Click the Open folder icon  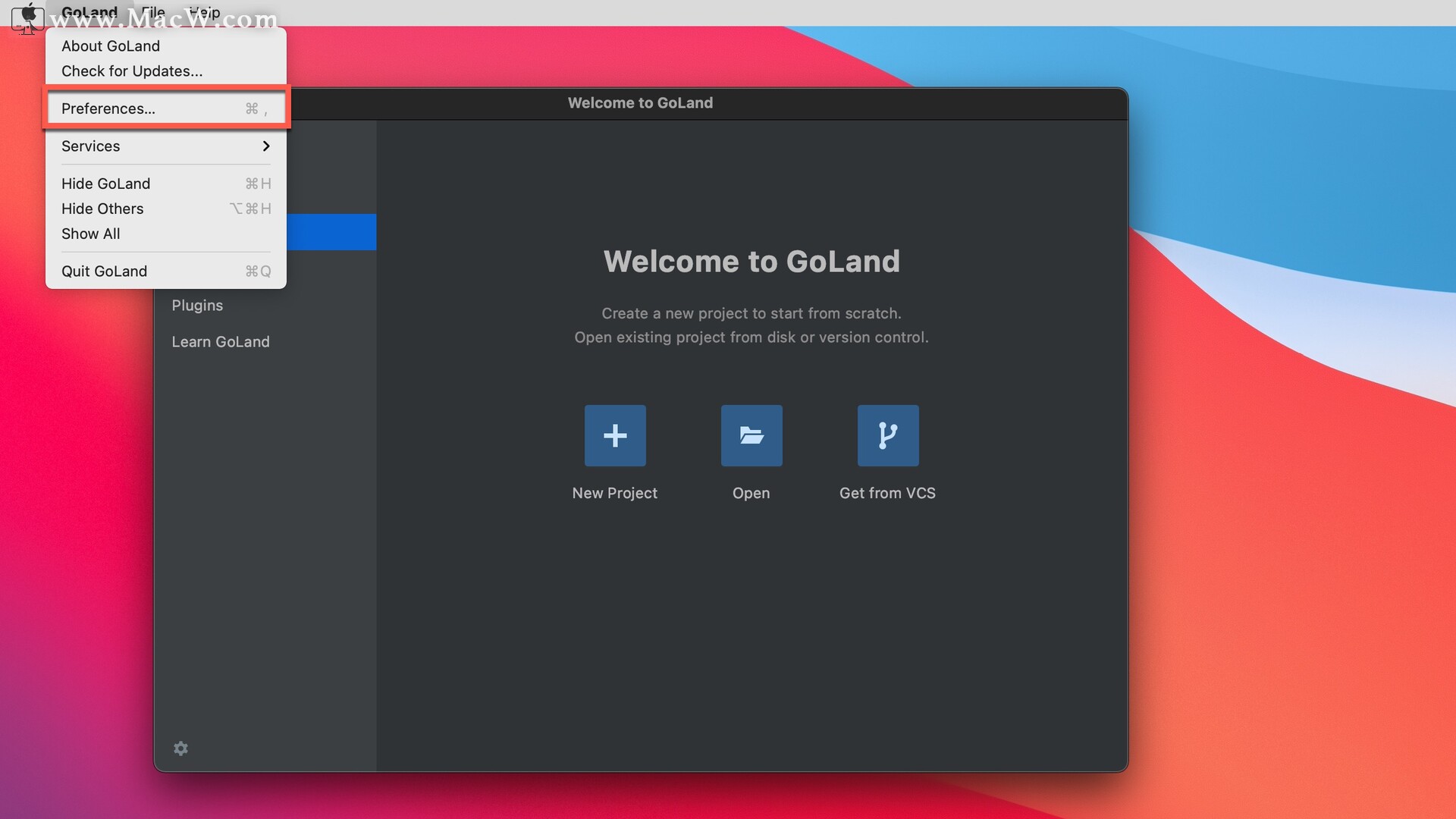(x=752, y=435)
